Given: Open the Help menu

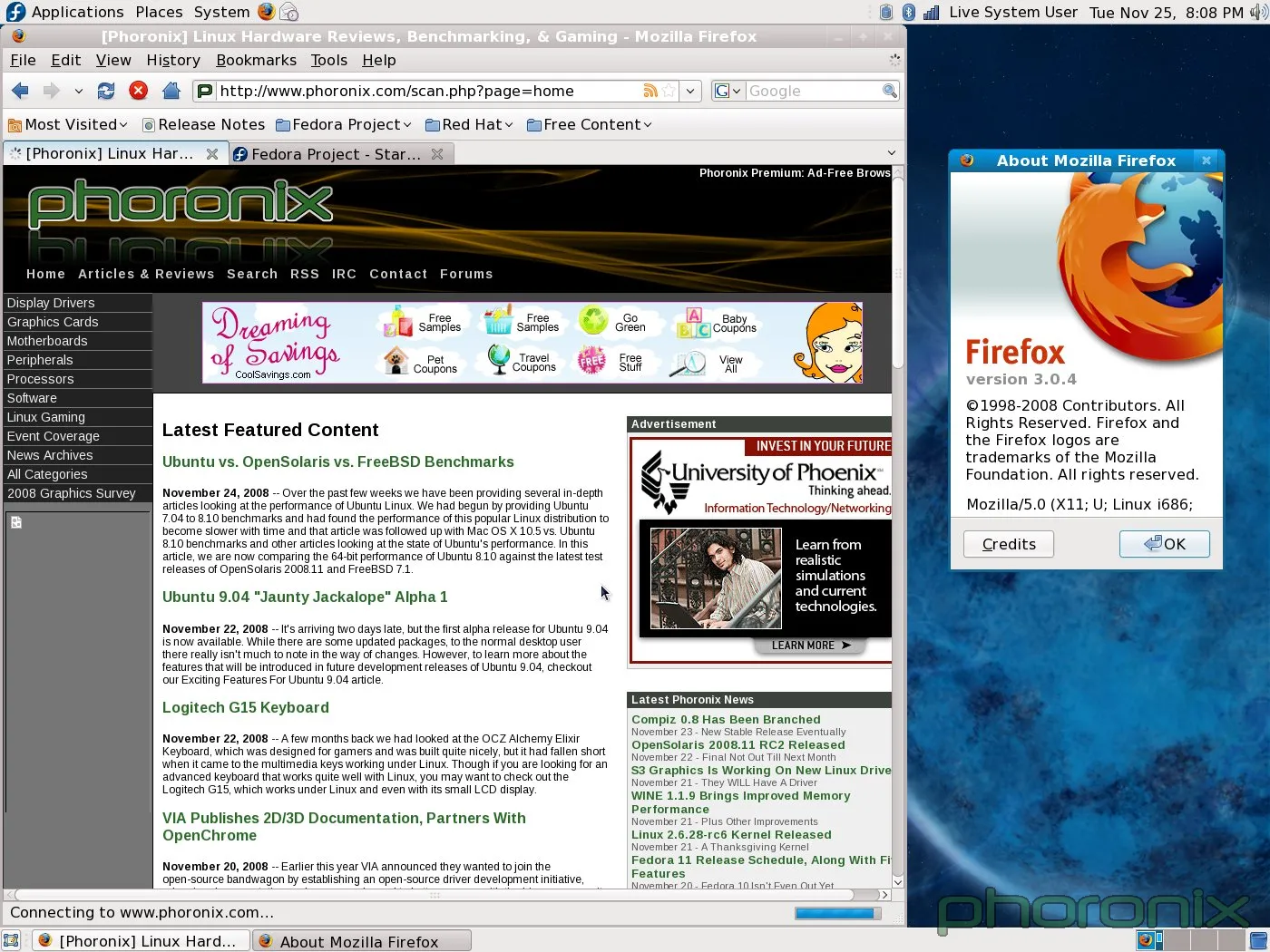Looking at the screenshot, I should point(379,60).
